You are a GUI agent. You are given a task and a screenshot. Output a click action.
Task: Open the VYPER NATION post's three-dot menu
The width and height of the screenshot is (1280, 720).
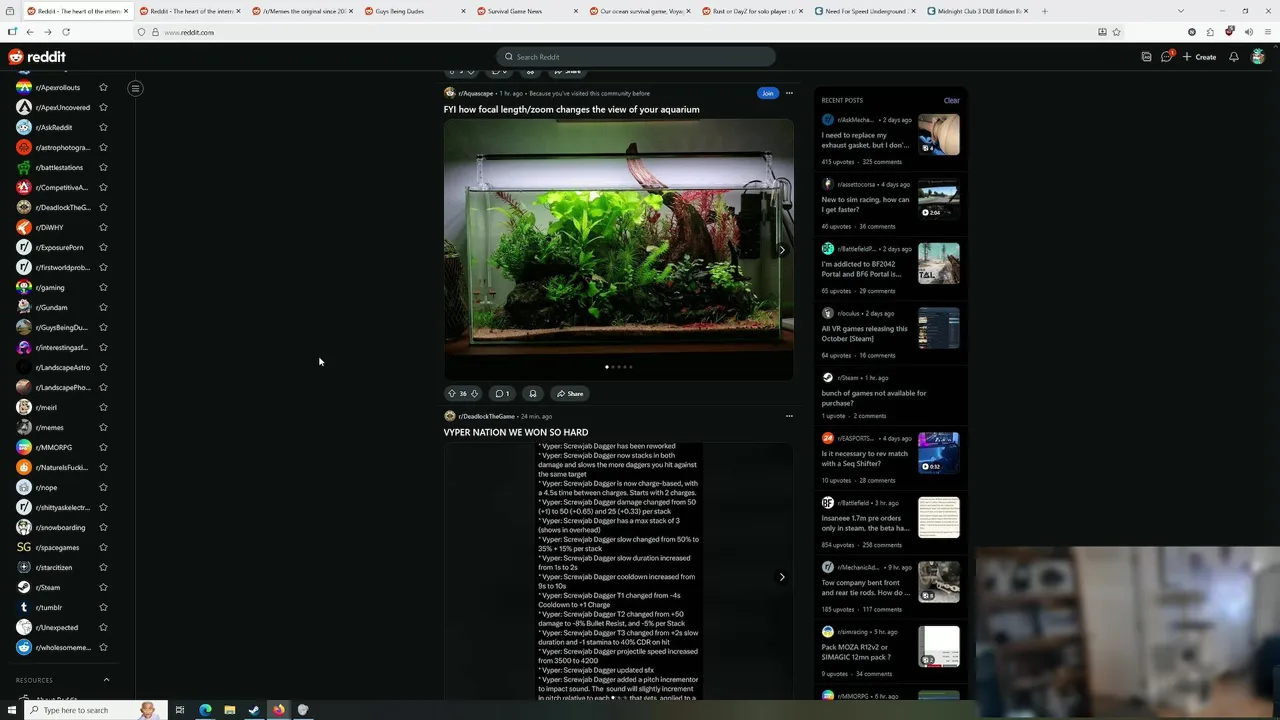click(789, 416)
